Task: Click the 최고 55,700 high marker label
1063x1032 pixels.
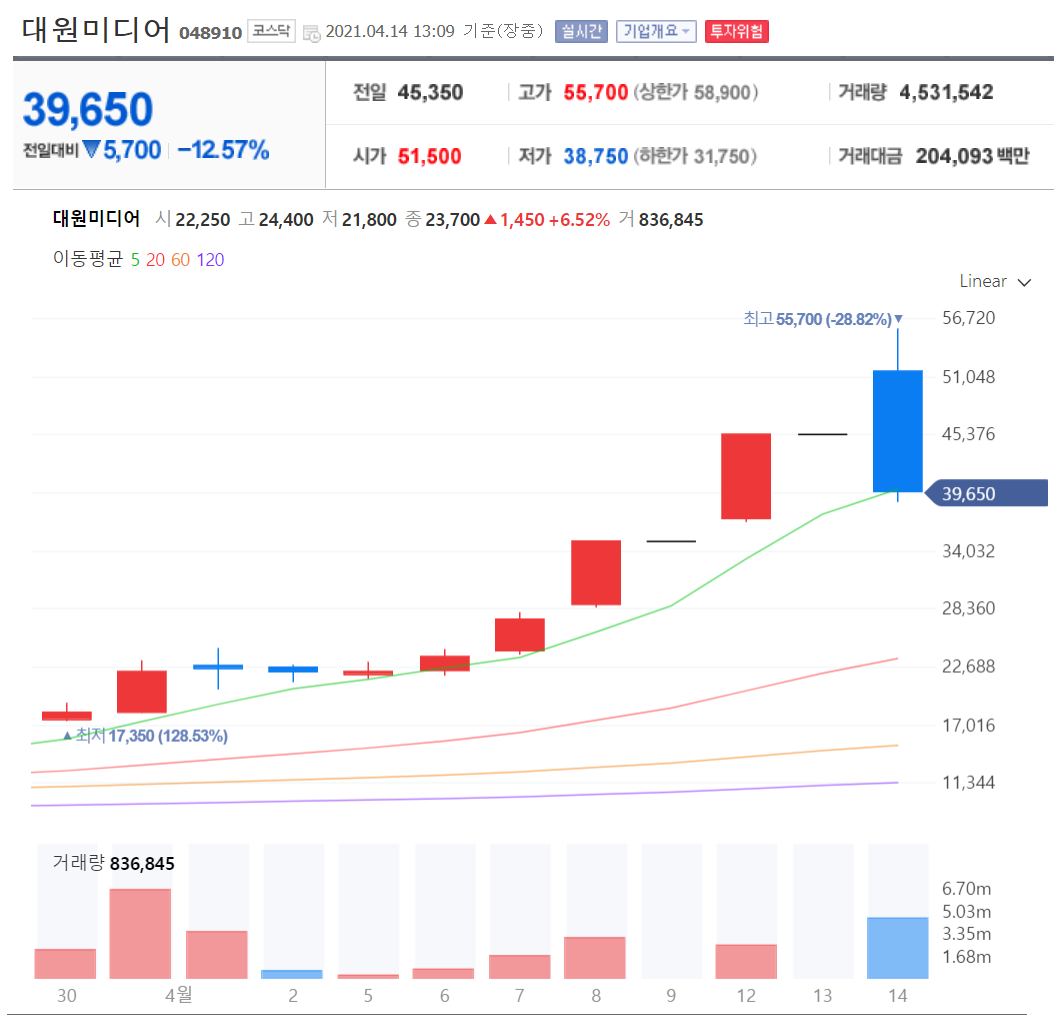Action: [x=823, y=319]
